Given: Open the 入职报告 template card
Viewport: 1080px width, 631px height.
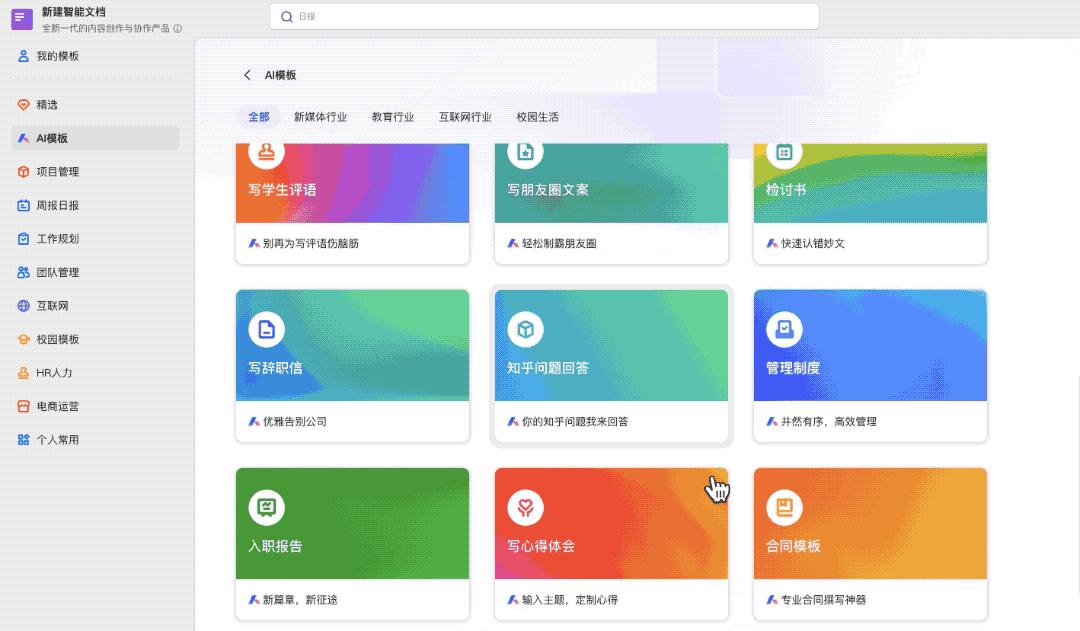Looking at the screenshot, I should pyautogui.click(x=353, y=544).
